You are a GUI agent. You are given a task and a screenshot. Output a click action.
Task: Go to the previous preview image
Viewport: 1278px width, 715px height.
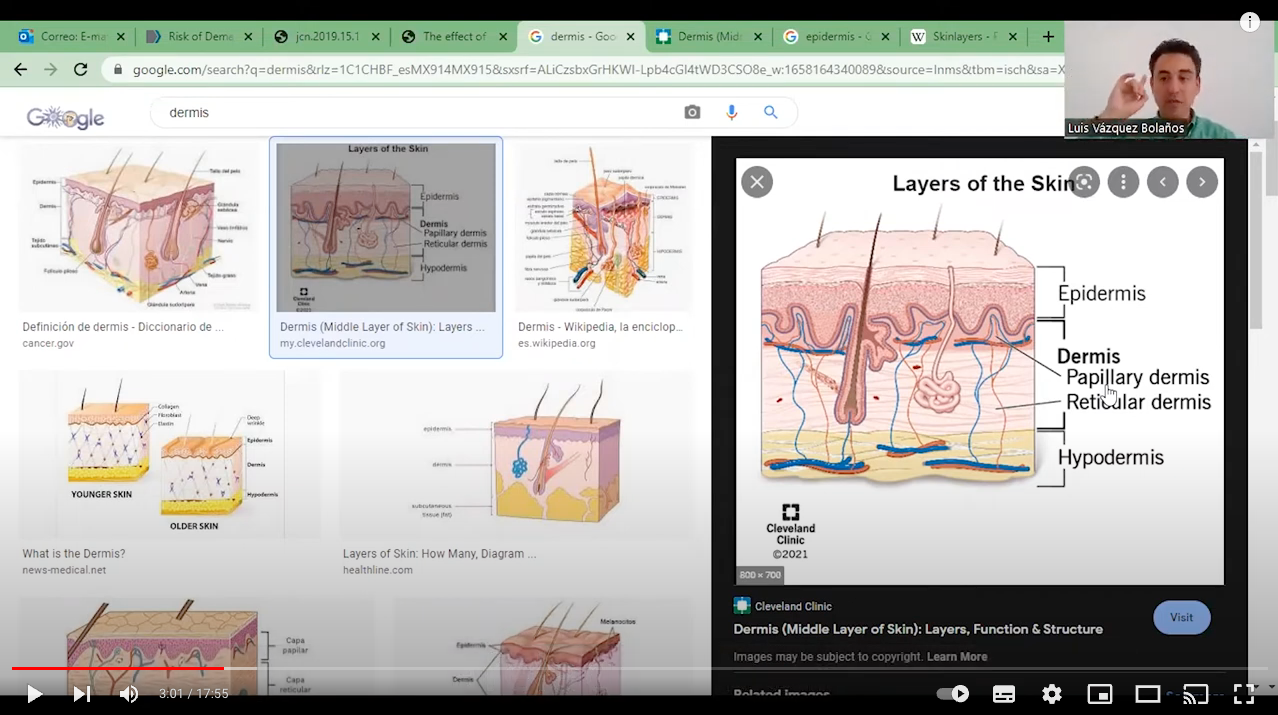[1162, 182]
